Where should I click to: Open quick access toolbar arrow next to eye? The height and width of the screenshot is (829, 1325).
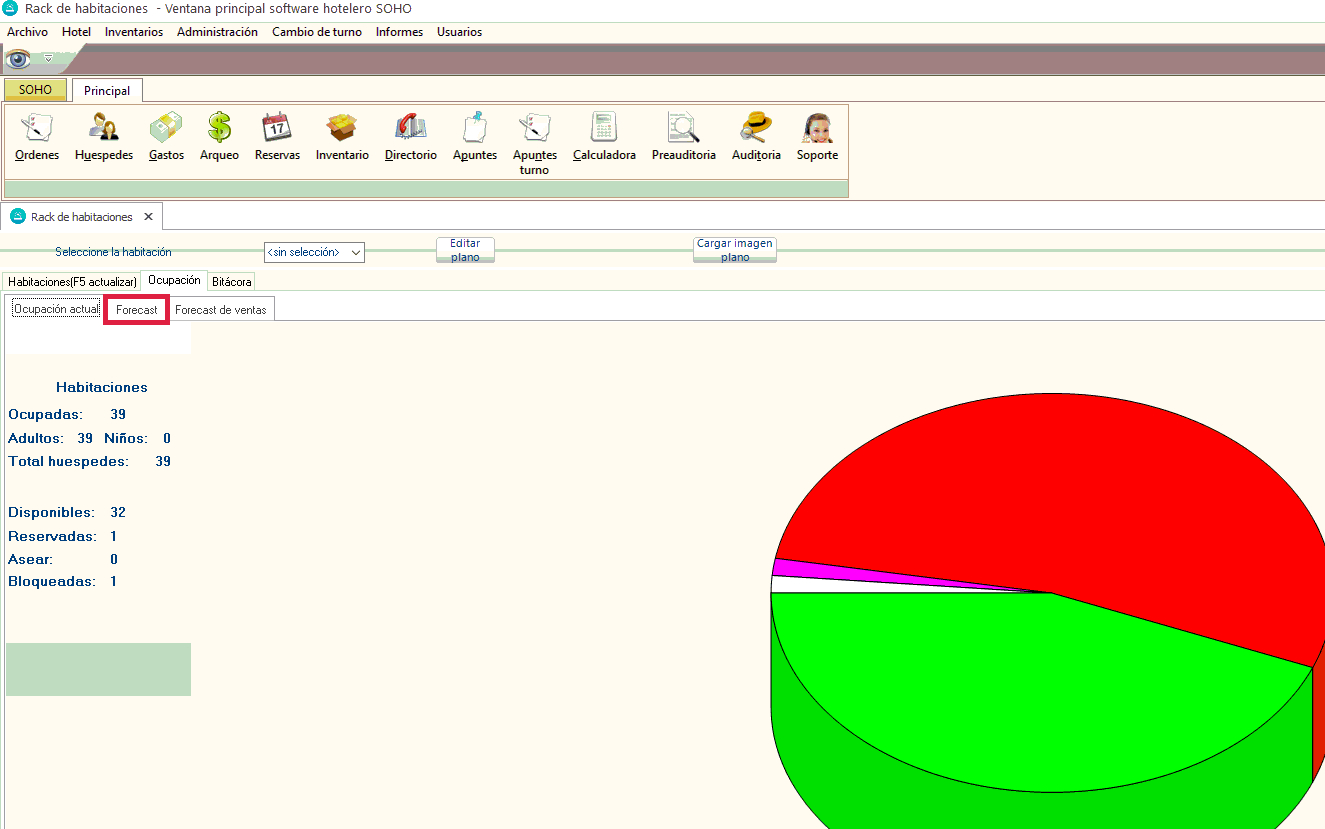point(47,58)
